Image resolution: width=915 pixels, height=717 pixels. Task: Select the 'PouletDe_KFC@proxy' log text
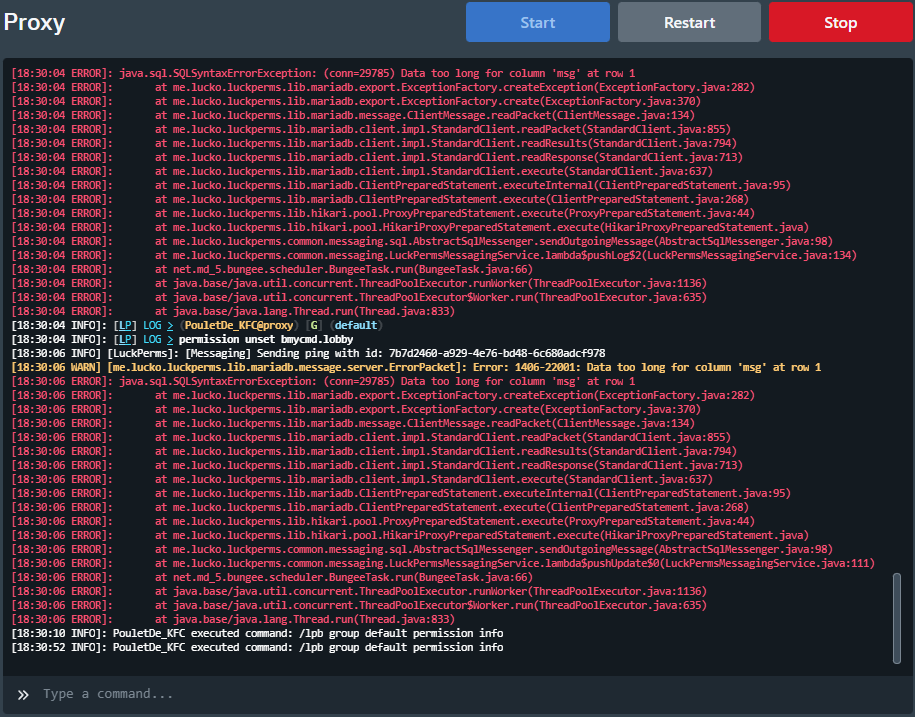point(239,325)
